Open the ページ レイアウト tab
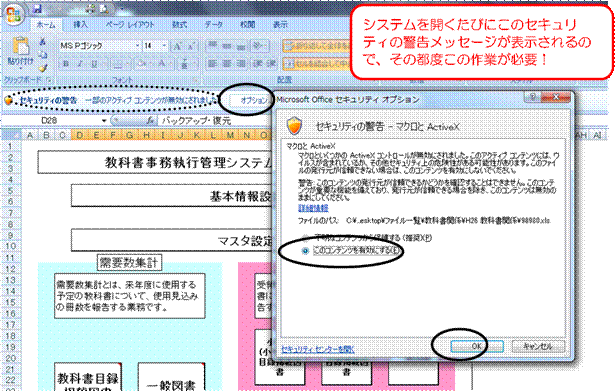This screenshot has height=391, width=615. (x=130, y=25)
